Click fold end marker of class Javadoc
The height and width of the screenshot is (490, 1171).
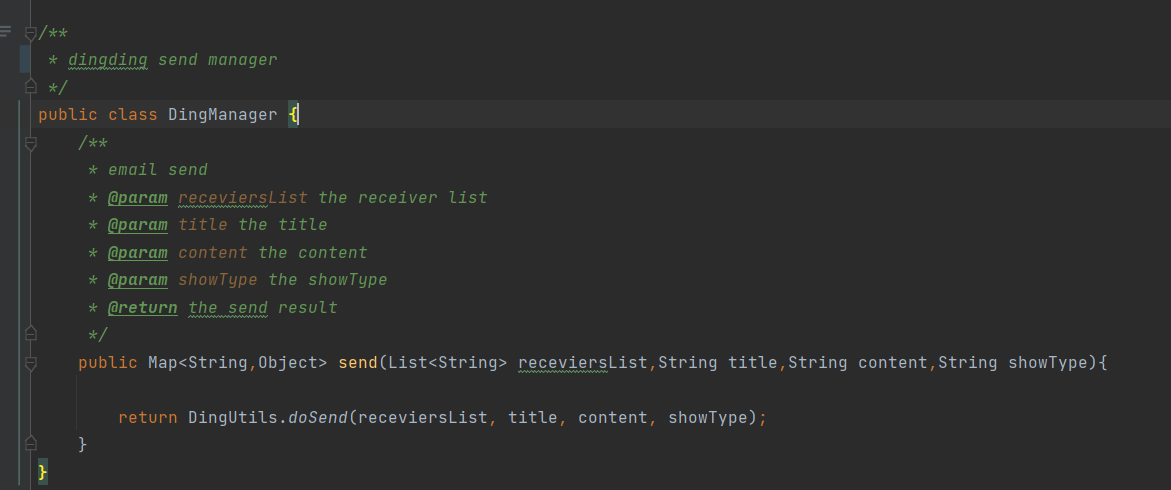point(31,87)
